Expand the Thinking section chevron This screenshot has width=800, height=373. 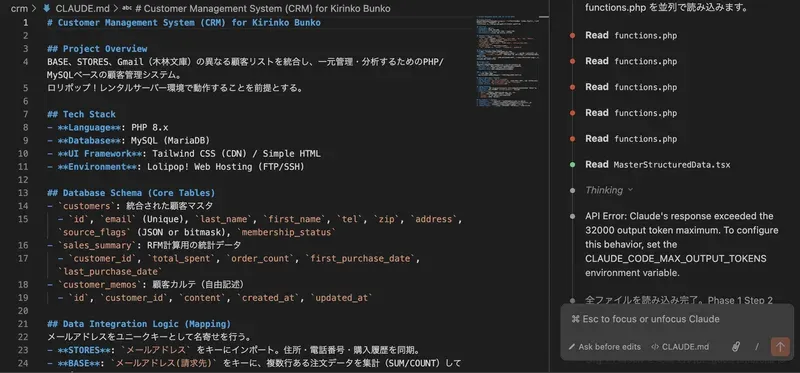click(x=630, y=190)
